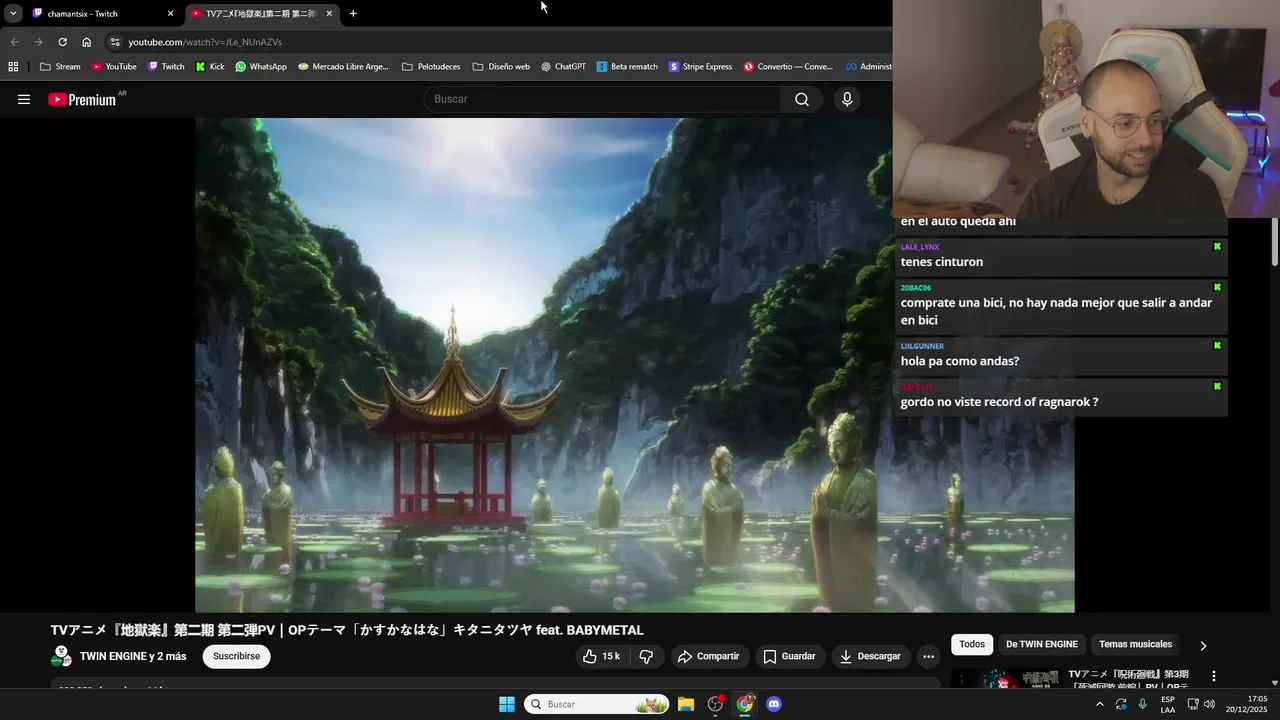
Task: Open the WhatsApp bookmark
Action: (261, 67)
